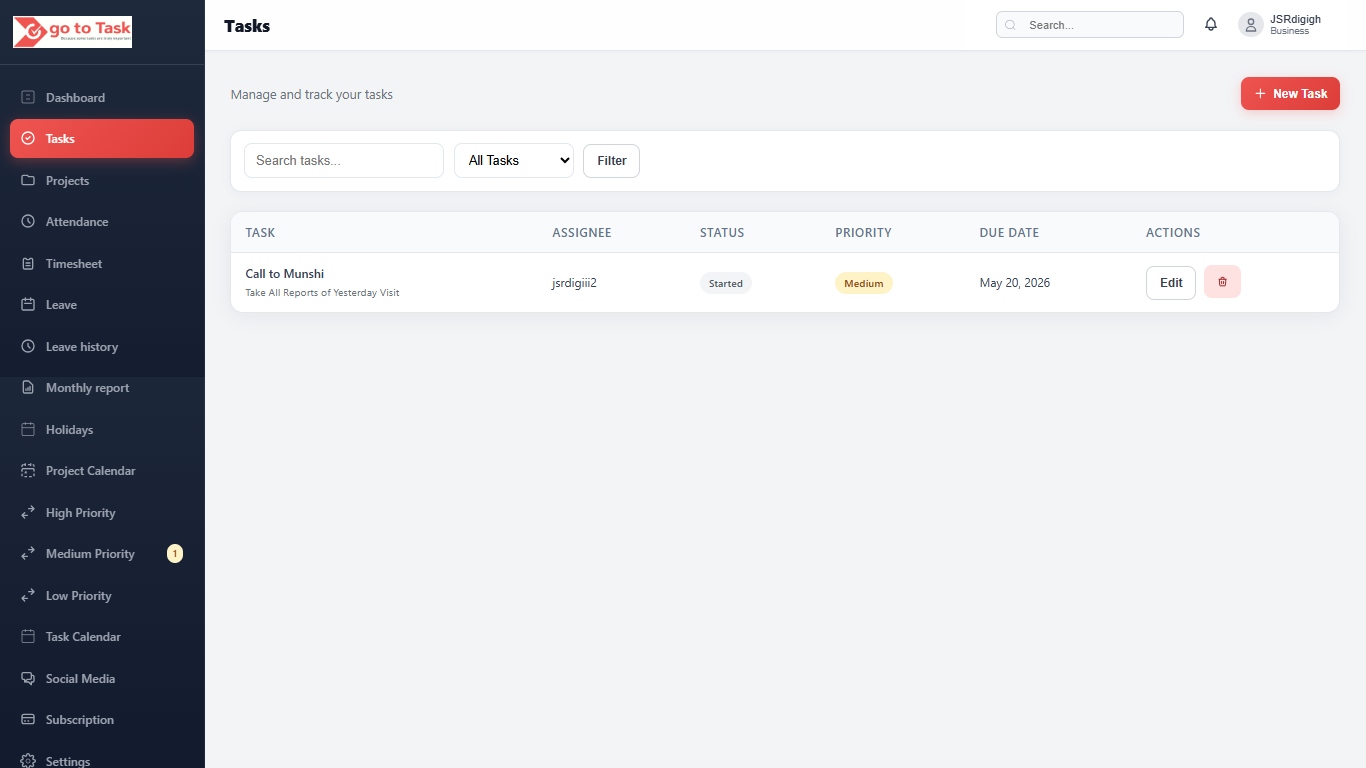This screenshot has width=1366, height=768.
Task: Click the Monthly report document icon
Action: pyautogui.click(x=28, y=388)
